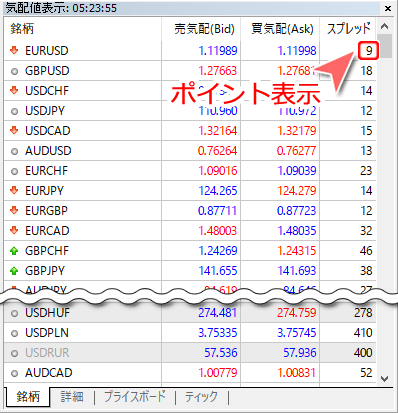The width and height of the screenshot is (398, 413).
Task: Select the USDCAD symbol name
Action: (48, 131)
